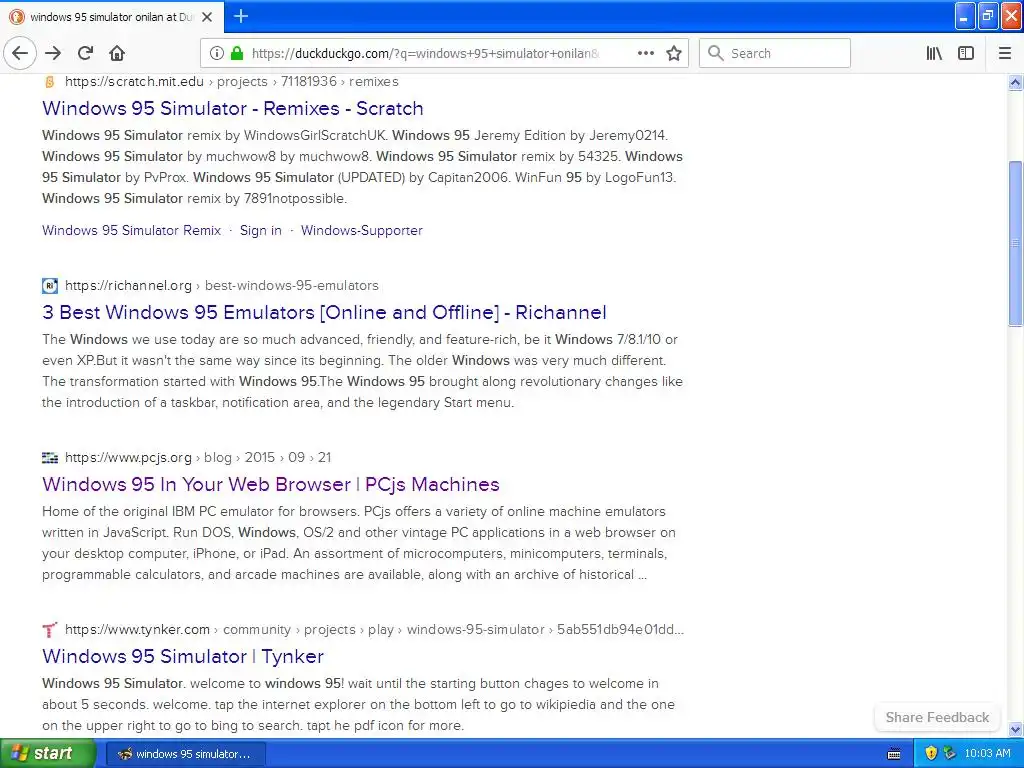Open the Windows 95 Simulator Remix sublink

tap(131, 231)
